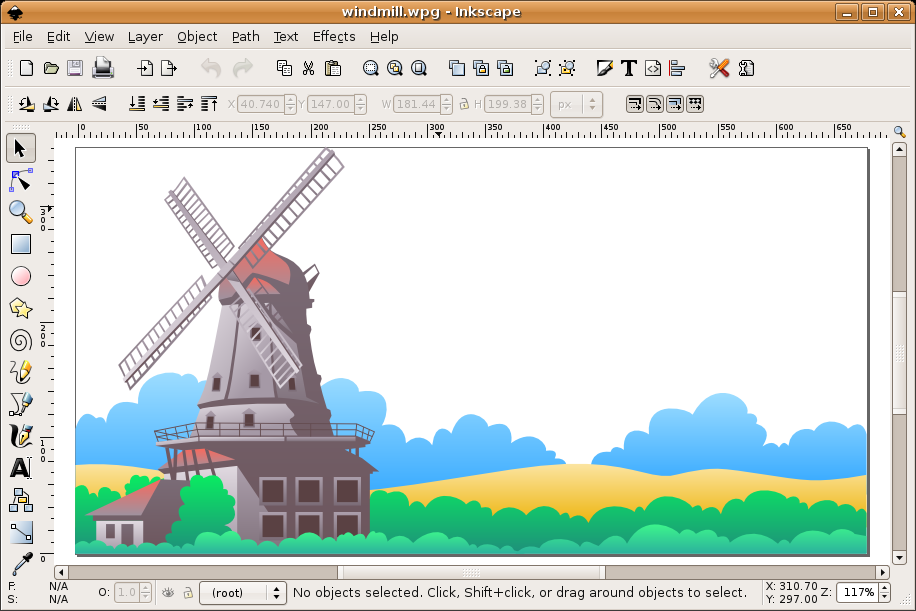Open the Effects menu
916x611 pixels.
pos(333,36)
